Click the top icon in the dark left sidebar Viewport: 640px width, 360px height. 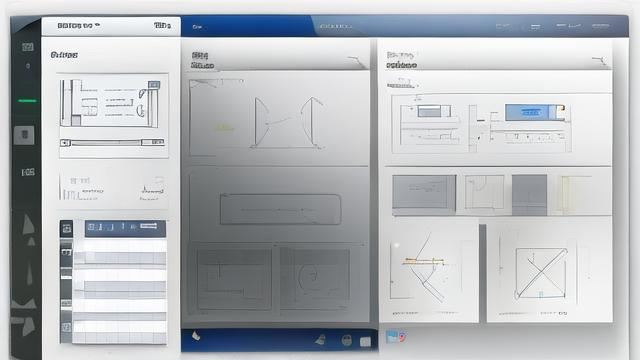tap(28, 47)
